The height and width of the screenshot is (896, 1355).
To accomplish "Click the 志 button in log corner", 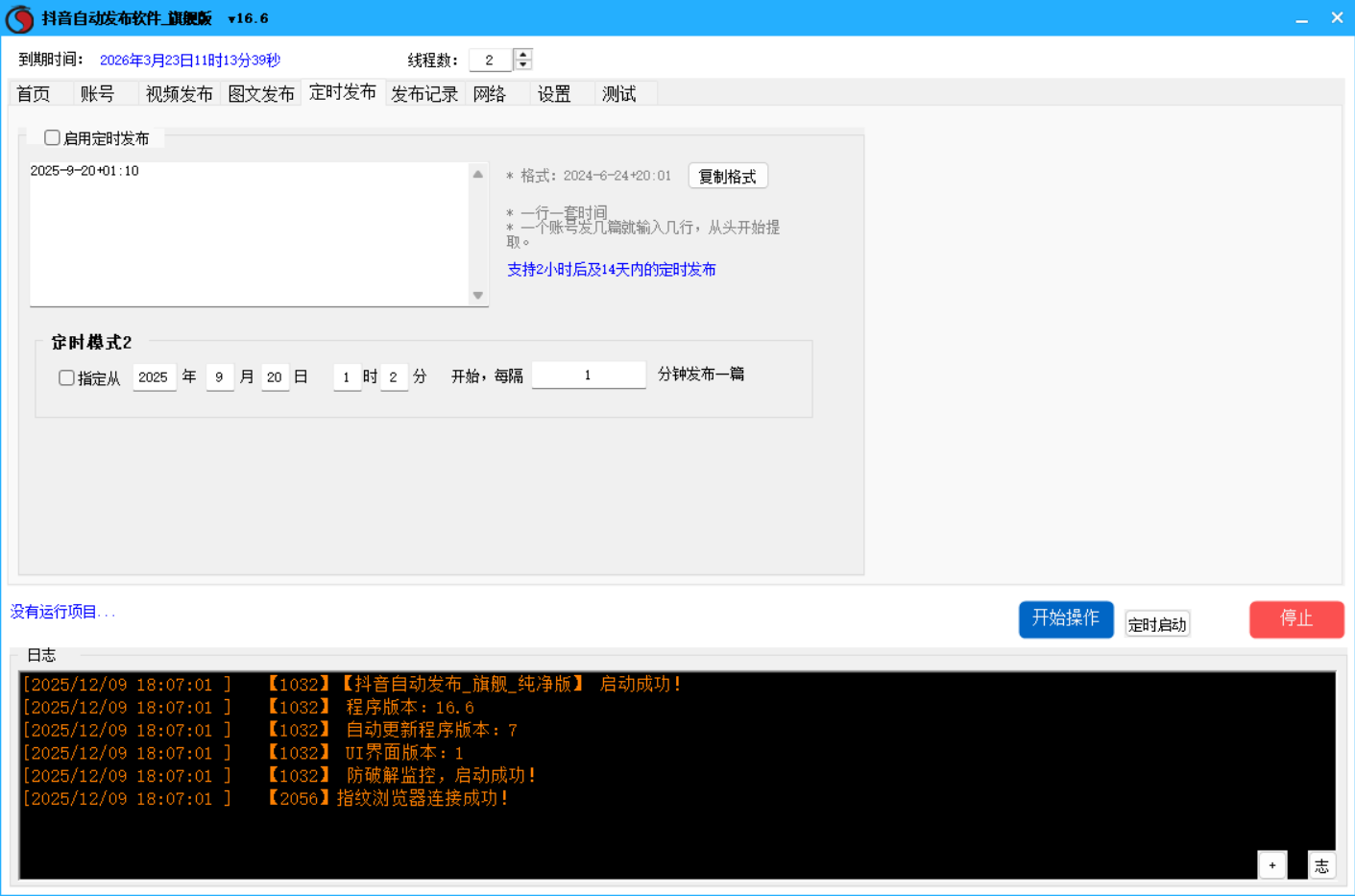I will coord(1321,865).
